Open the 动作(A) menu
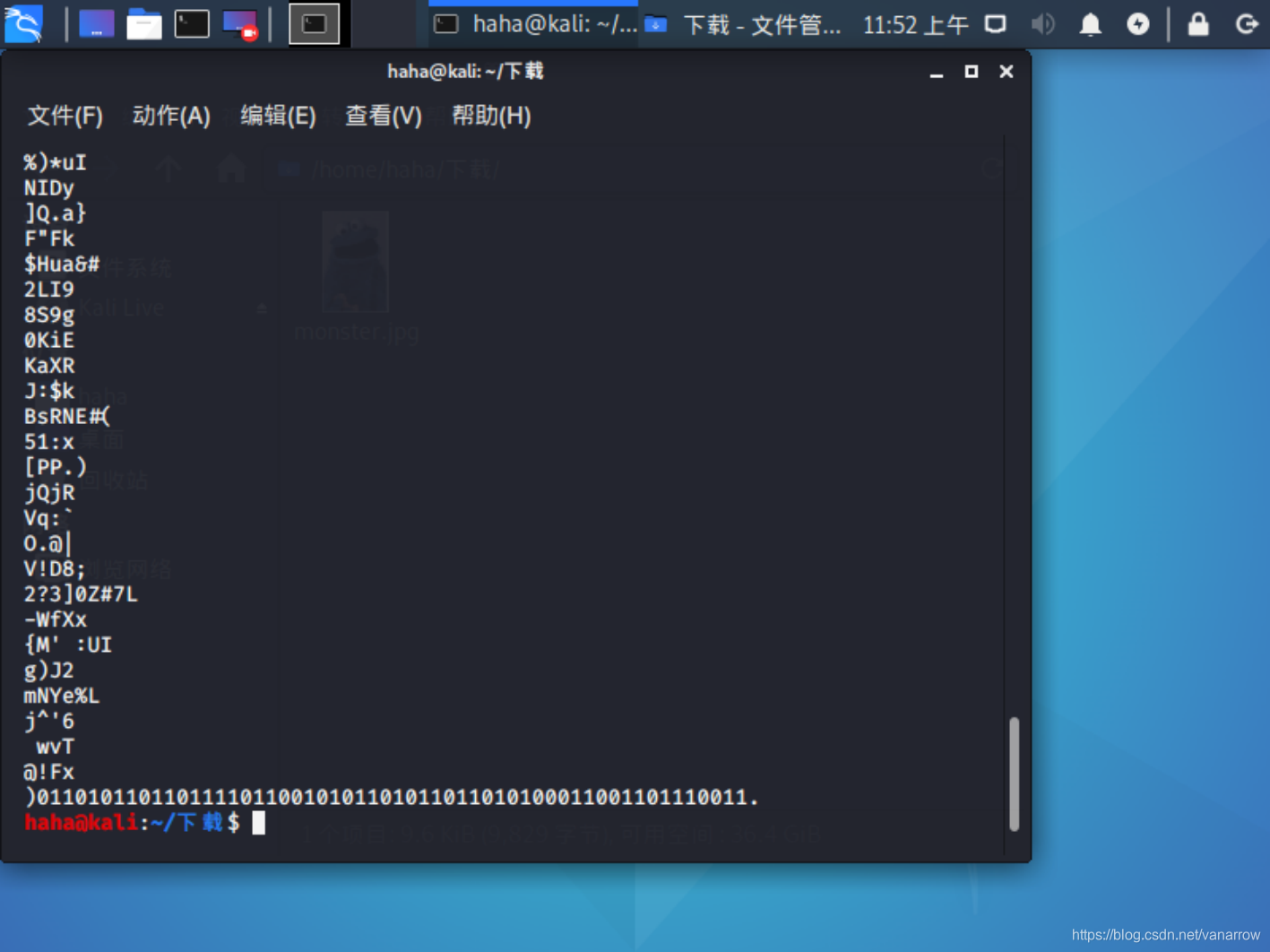The image size is (1270, 952). tap(171, 116)
